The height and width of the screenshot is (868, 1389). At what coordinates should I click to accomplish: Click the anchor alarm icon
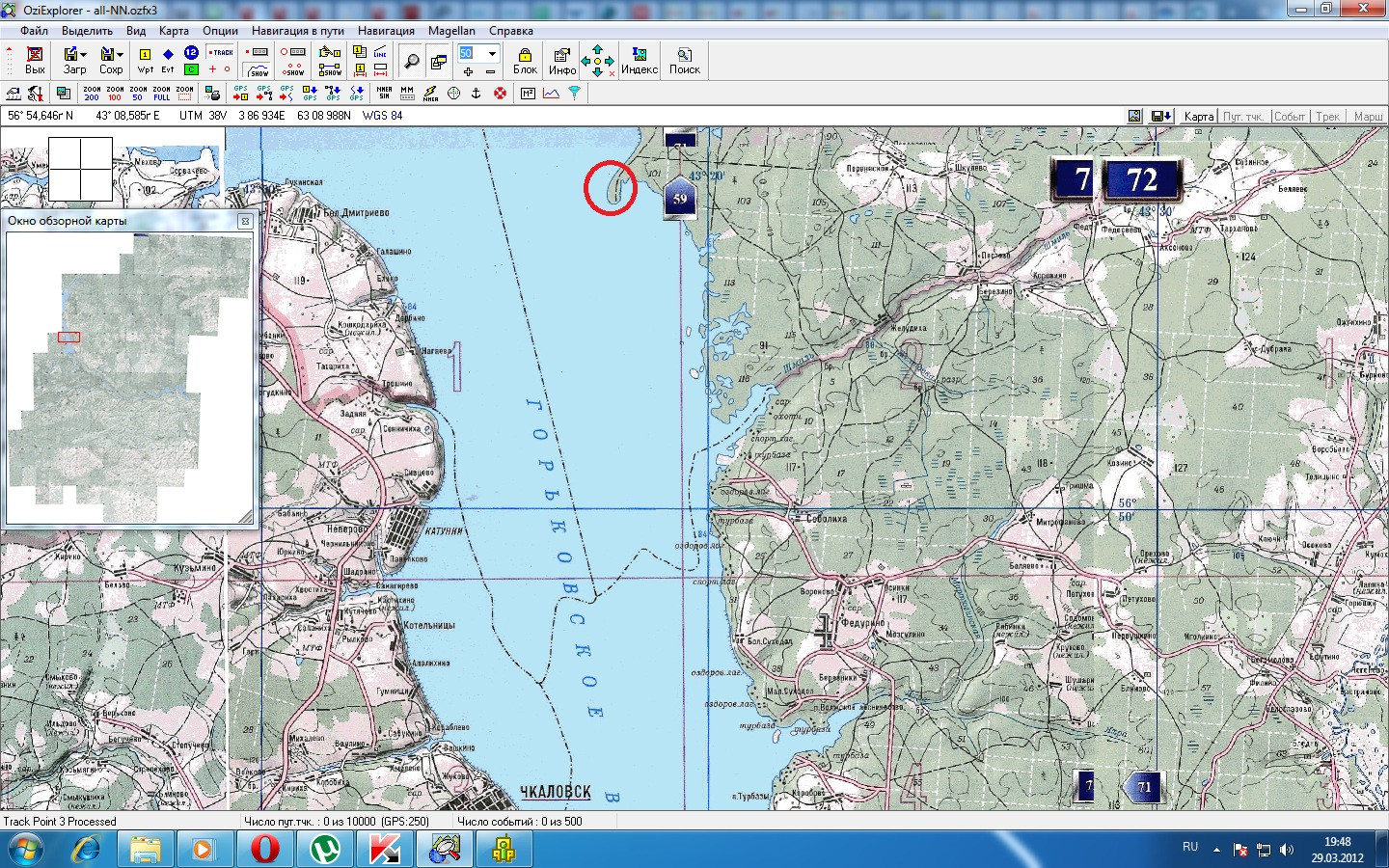[476, 93]
